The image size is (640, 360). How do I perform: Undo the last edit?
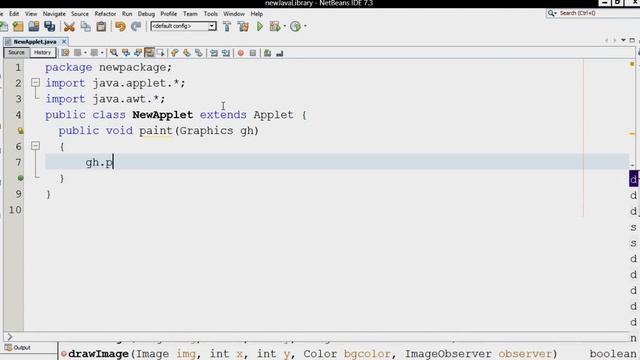[x=120, y=27]
